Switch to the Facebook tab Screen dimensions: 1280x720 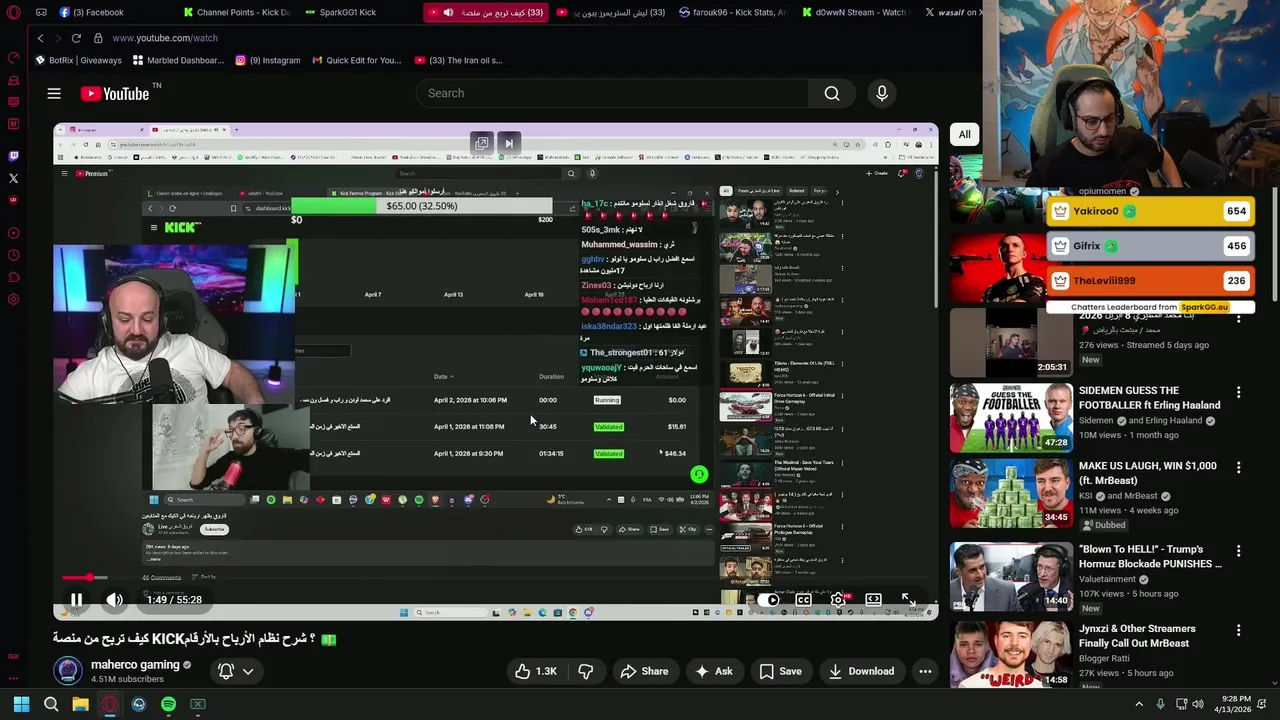pyautogui.click(x=91, y=12)
